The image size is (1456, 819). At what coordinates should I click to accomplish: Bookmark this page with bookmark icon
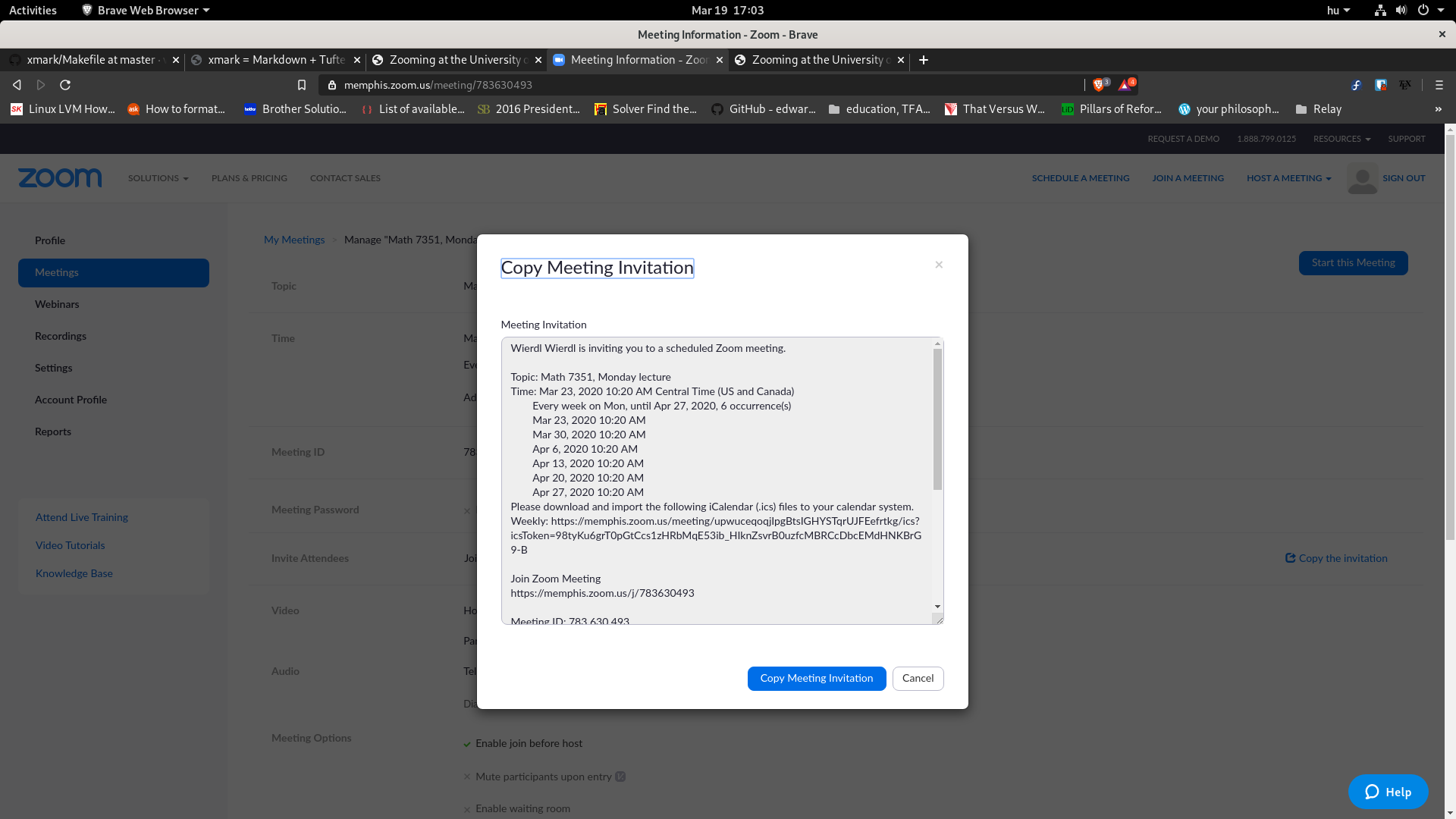coord(302,85)
